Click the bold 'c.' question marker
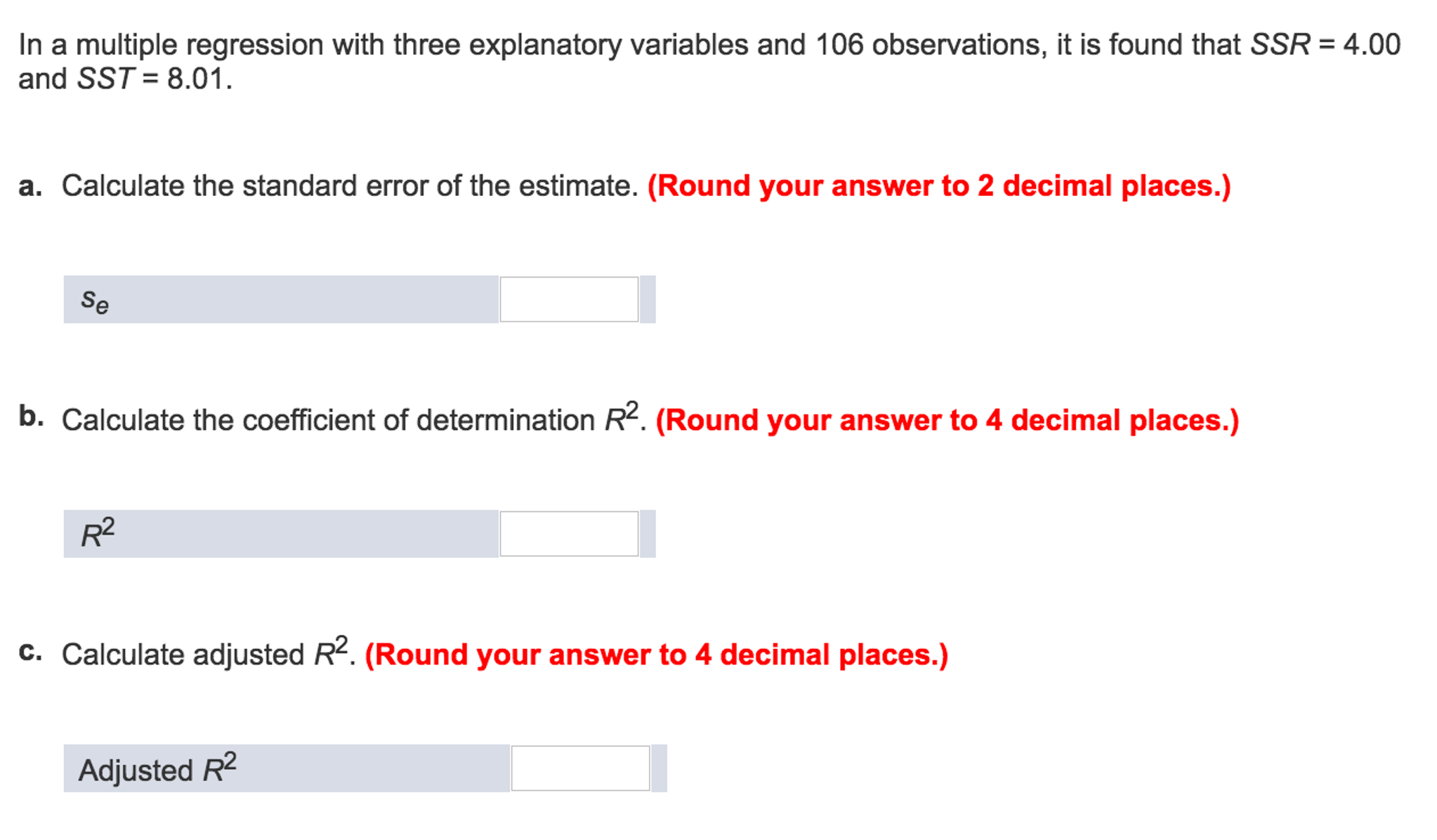The image size is (1437, 840). tap(30, 652)
